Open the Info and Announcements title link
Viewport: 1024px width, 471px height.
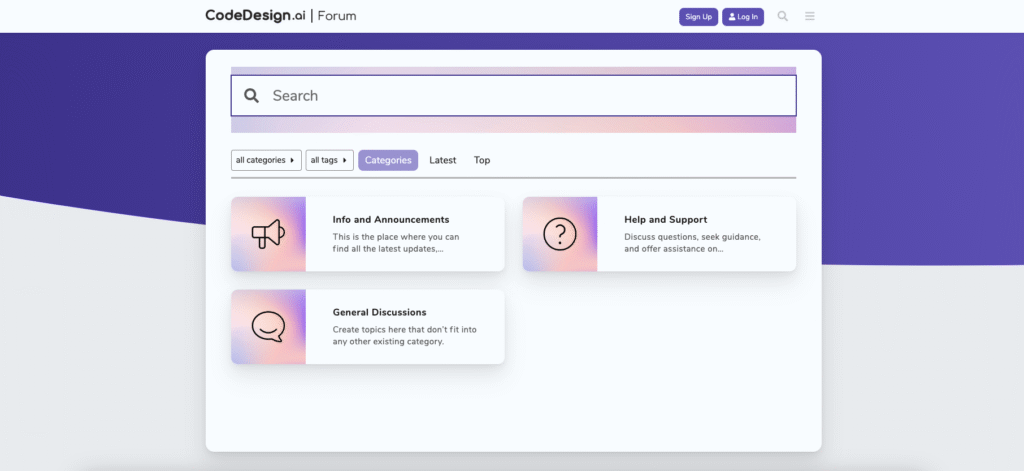tap(391, 219)
